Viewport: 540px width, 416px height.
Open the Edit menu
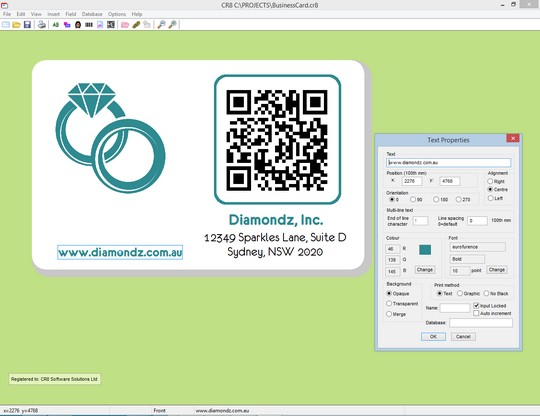click(21, 14)
